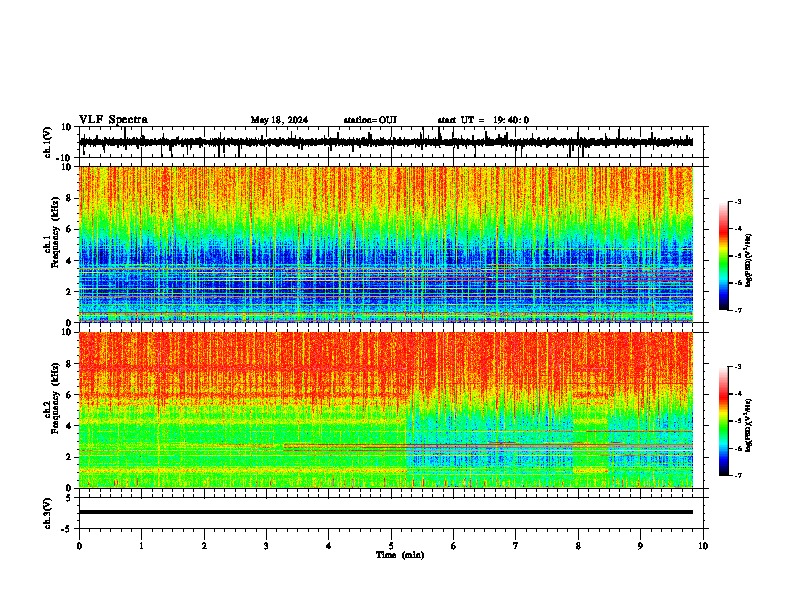This screenshot has height=612, width=792.
Task: Click time axis tick label '8'
Action: coord(578,546)
